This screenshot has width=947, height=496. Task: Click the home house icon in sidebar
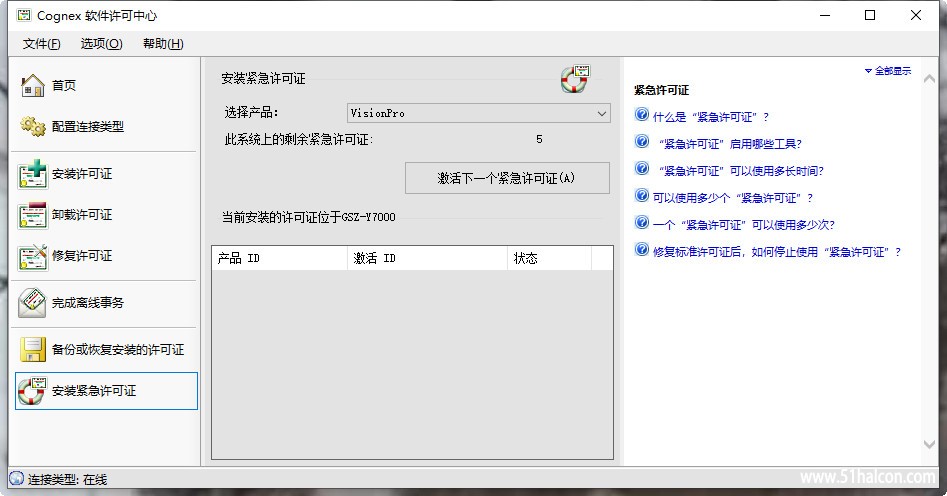coord(33,85)
